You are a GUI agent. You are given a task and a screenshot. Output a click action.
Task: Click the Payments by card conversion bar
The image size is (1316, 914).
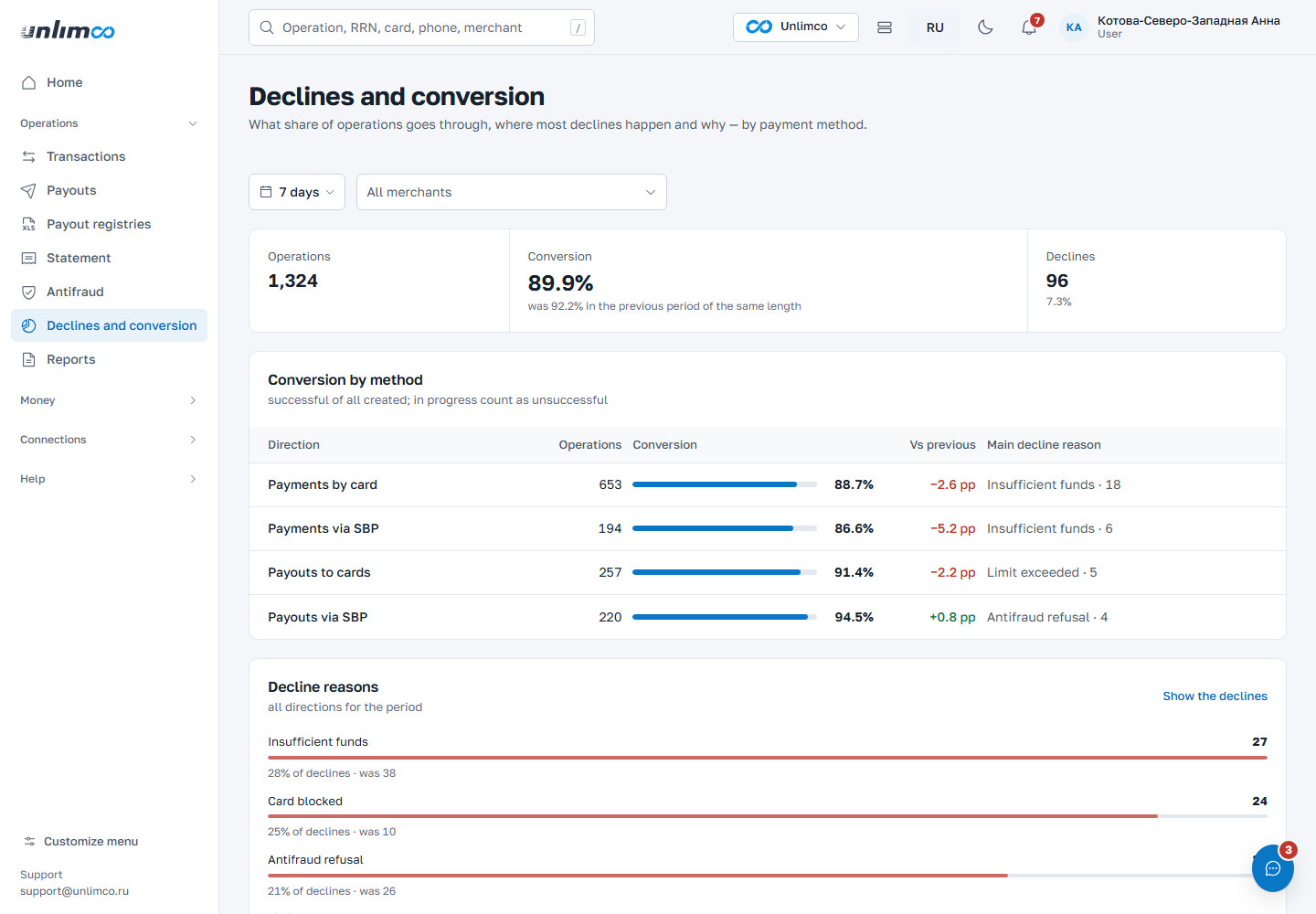point(725,484)
